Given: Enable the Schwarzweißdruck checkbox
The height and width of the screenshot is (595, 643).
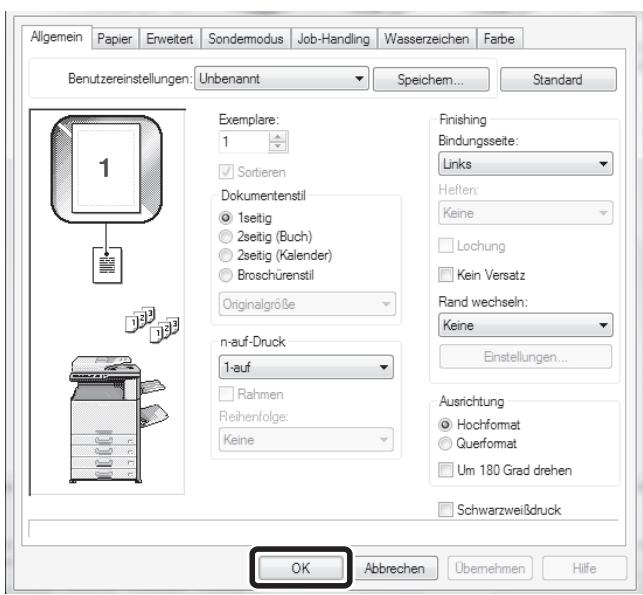Looking at the screenshot, I should click(446, 510).
